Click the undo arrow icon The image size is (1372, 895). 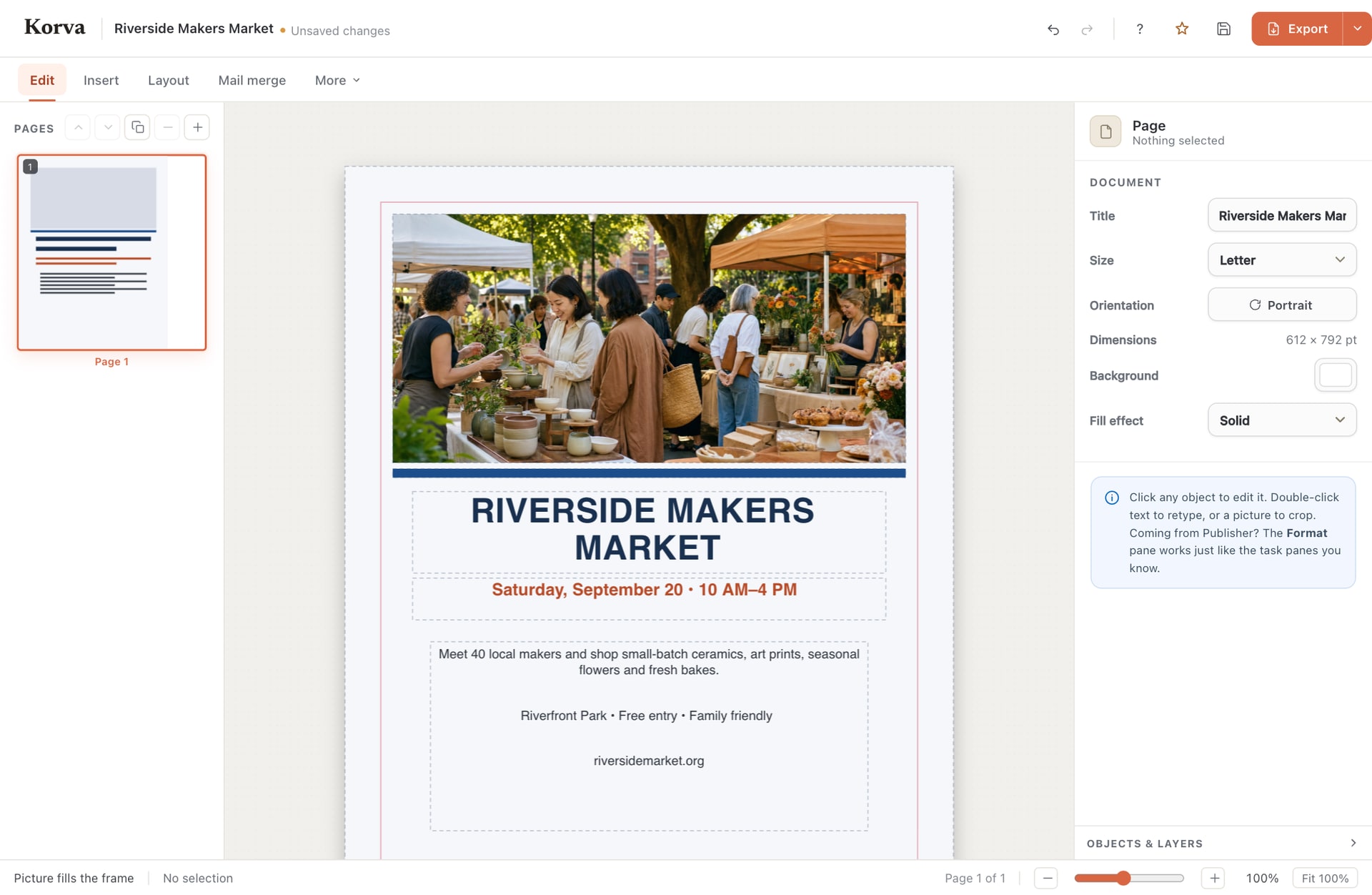pos(1053,29)
